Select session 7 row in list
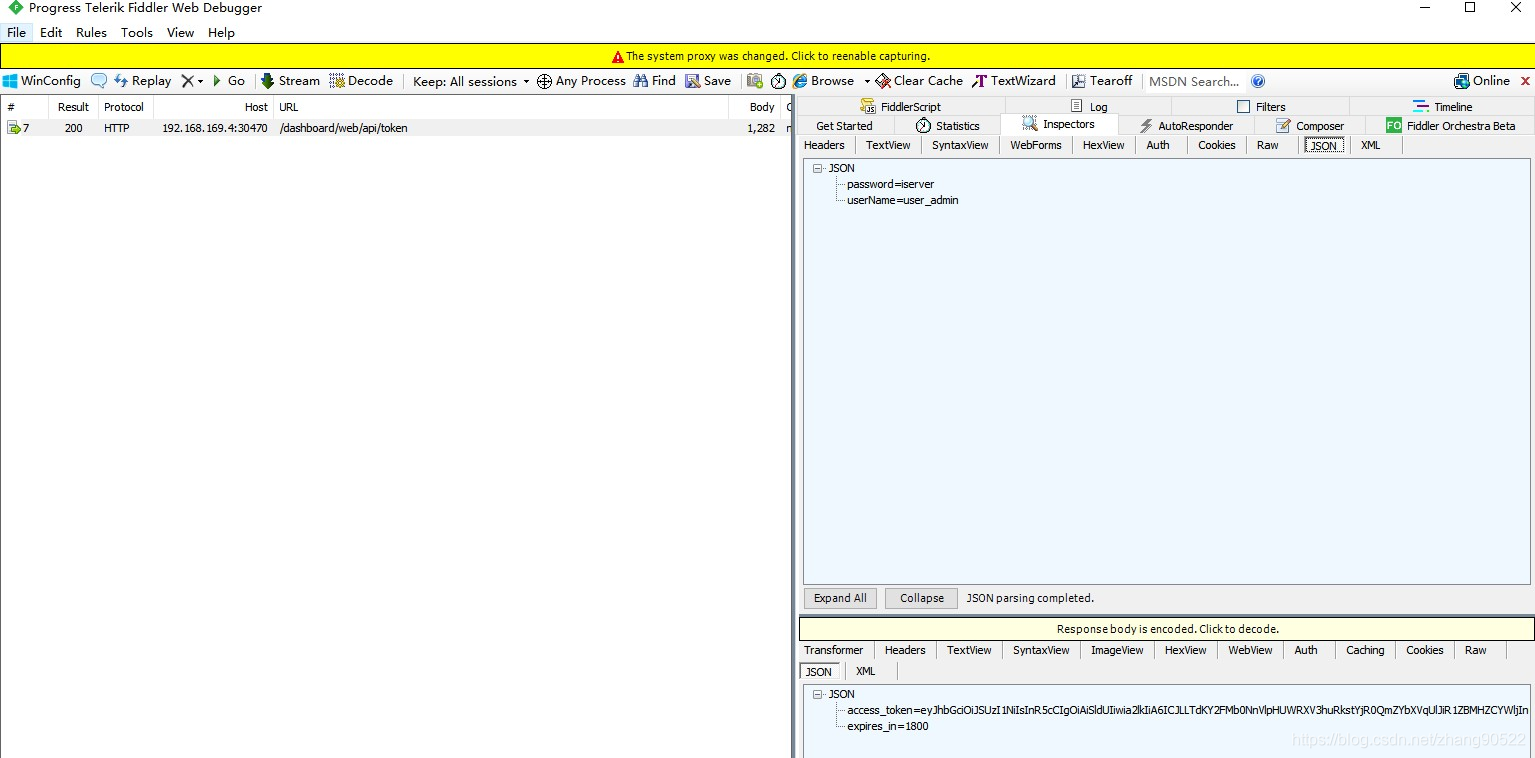The height and width of the screenshot is (758, 1535). click(x=396, y=128)
